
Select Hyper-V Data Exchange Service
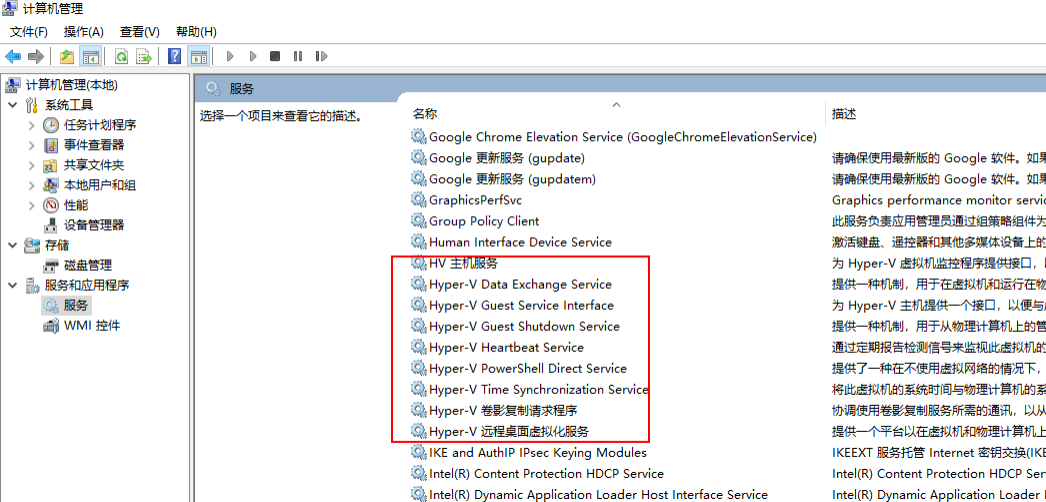tap(520, 284)
